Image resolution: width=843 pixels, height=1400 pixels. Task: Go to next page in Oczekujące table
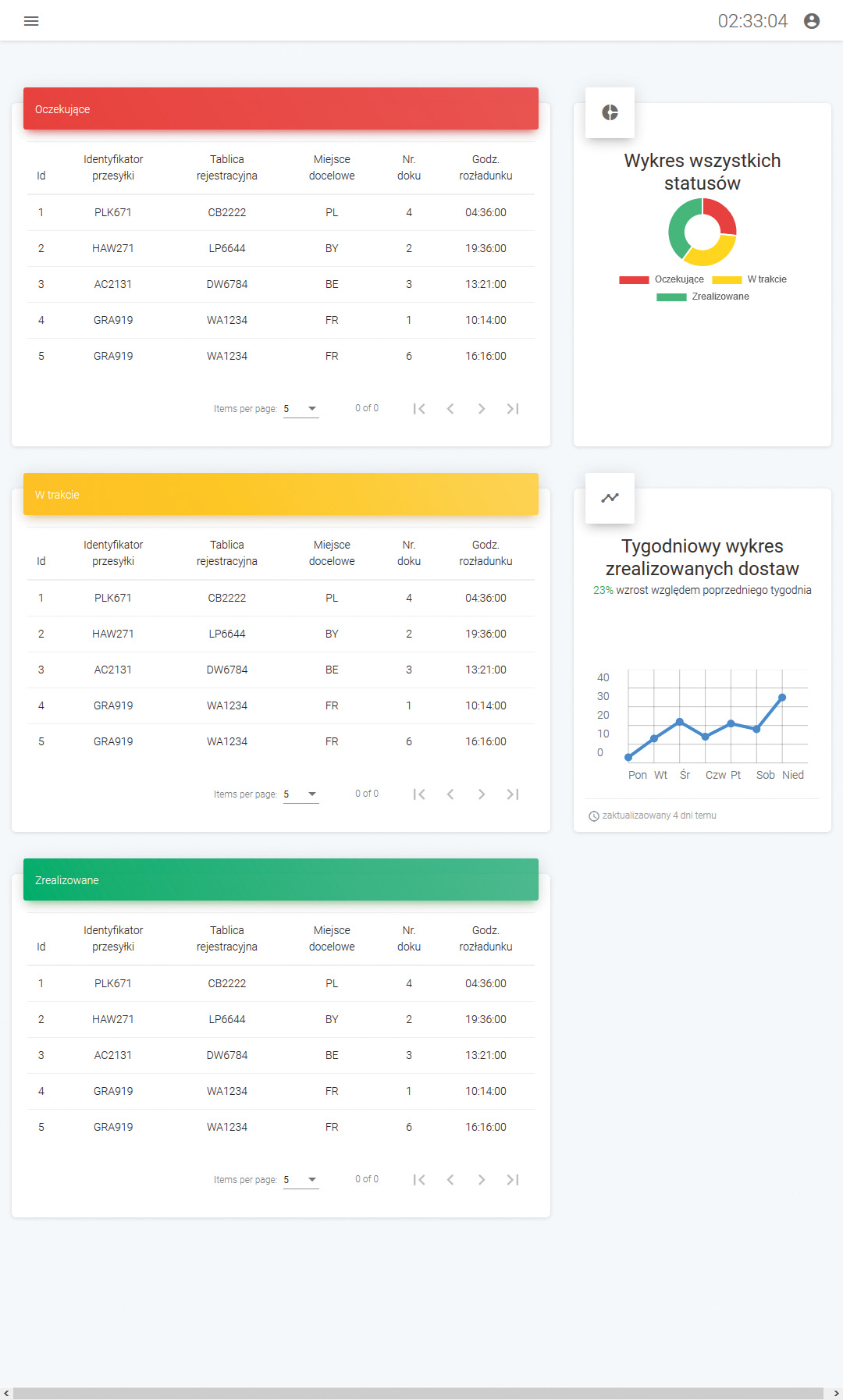(x=482, y=409)
